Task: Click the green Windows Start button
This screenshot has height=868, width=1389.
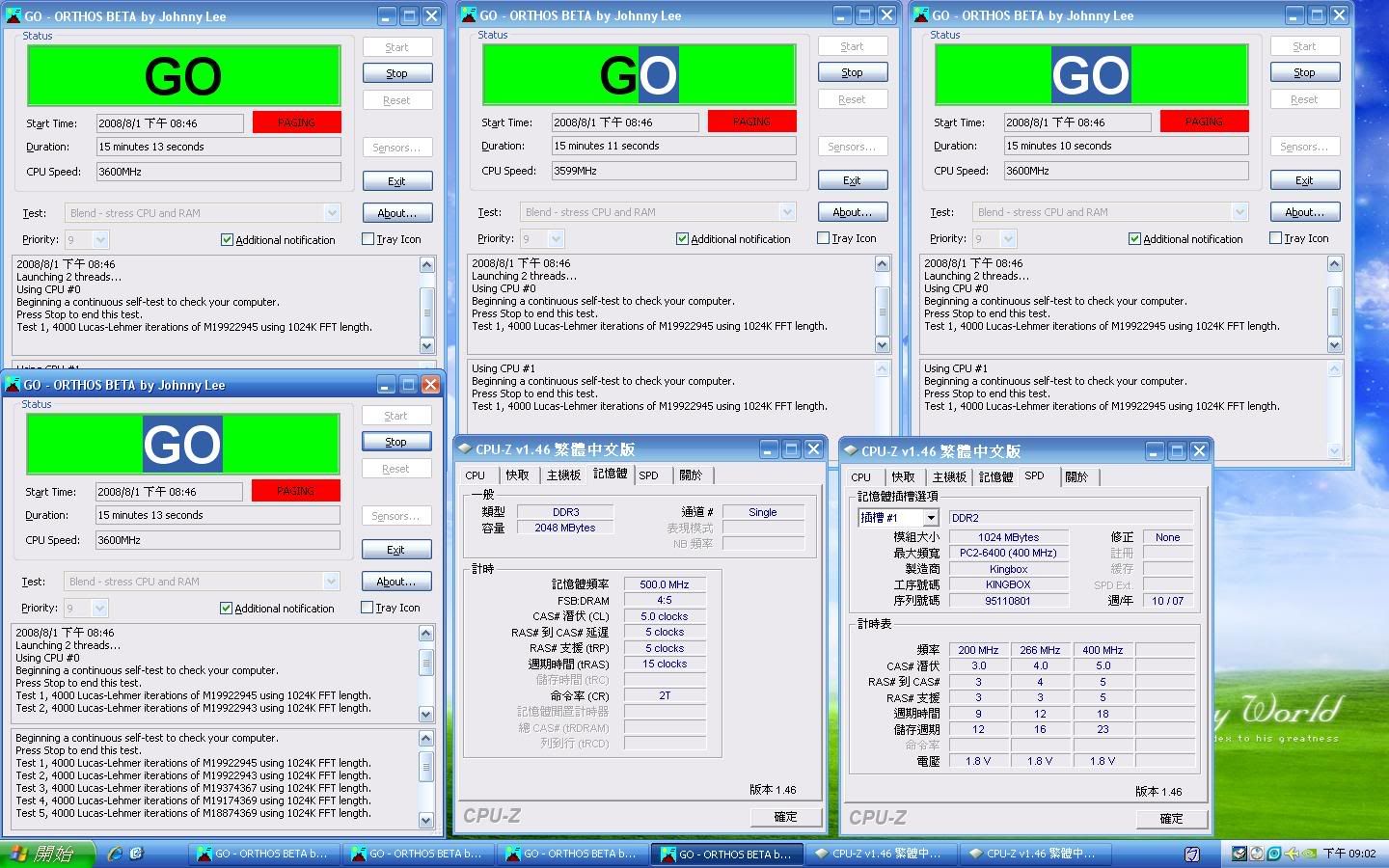Action: tap(48, 854)
